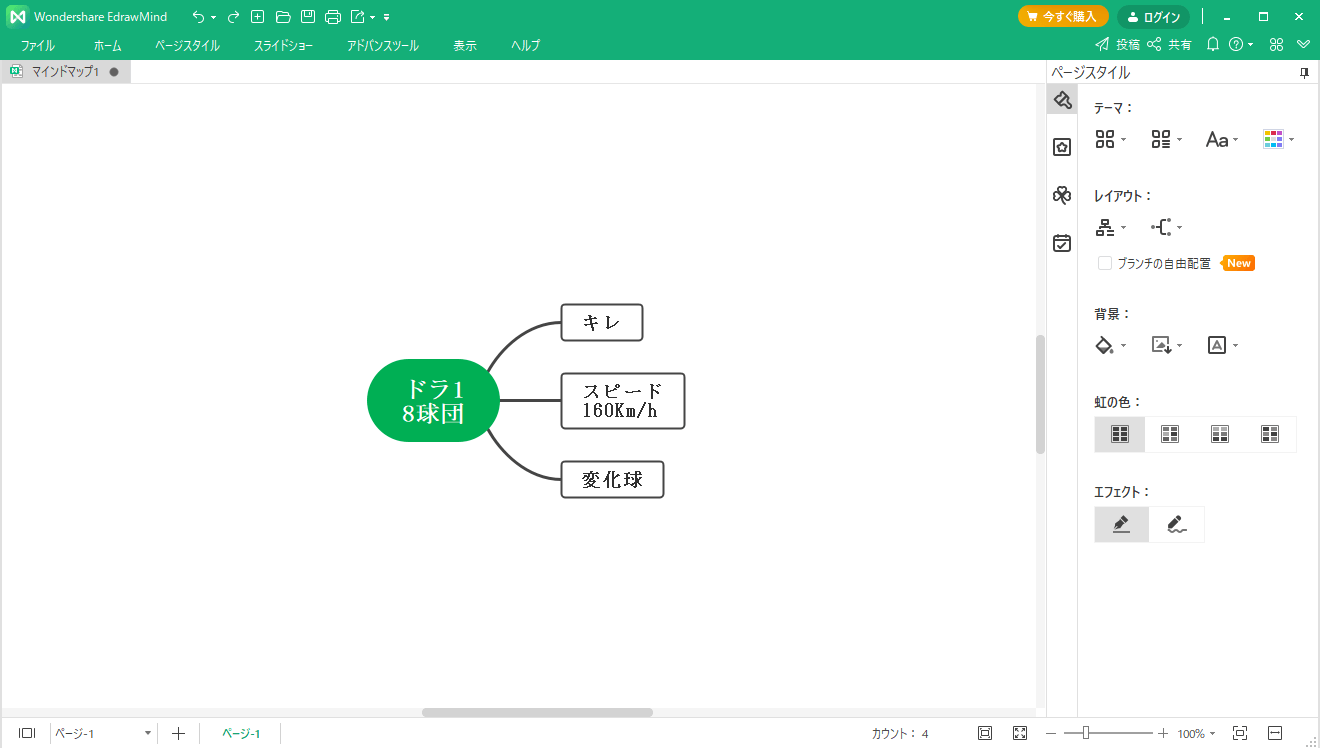Screen dimensions: 1320x748
Task: Open the ページスタイル menu tab
Action: [x=187, y=46]
